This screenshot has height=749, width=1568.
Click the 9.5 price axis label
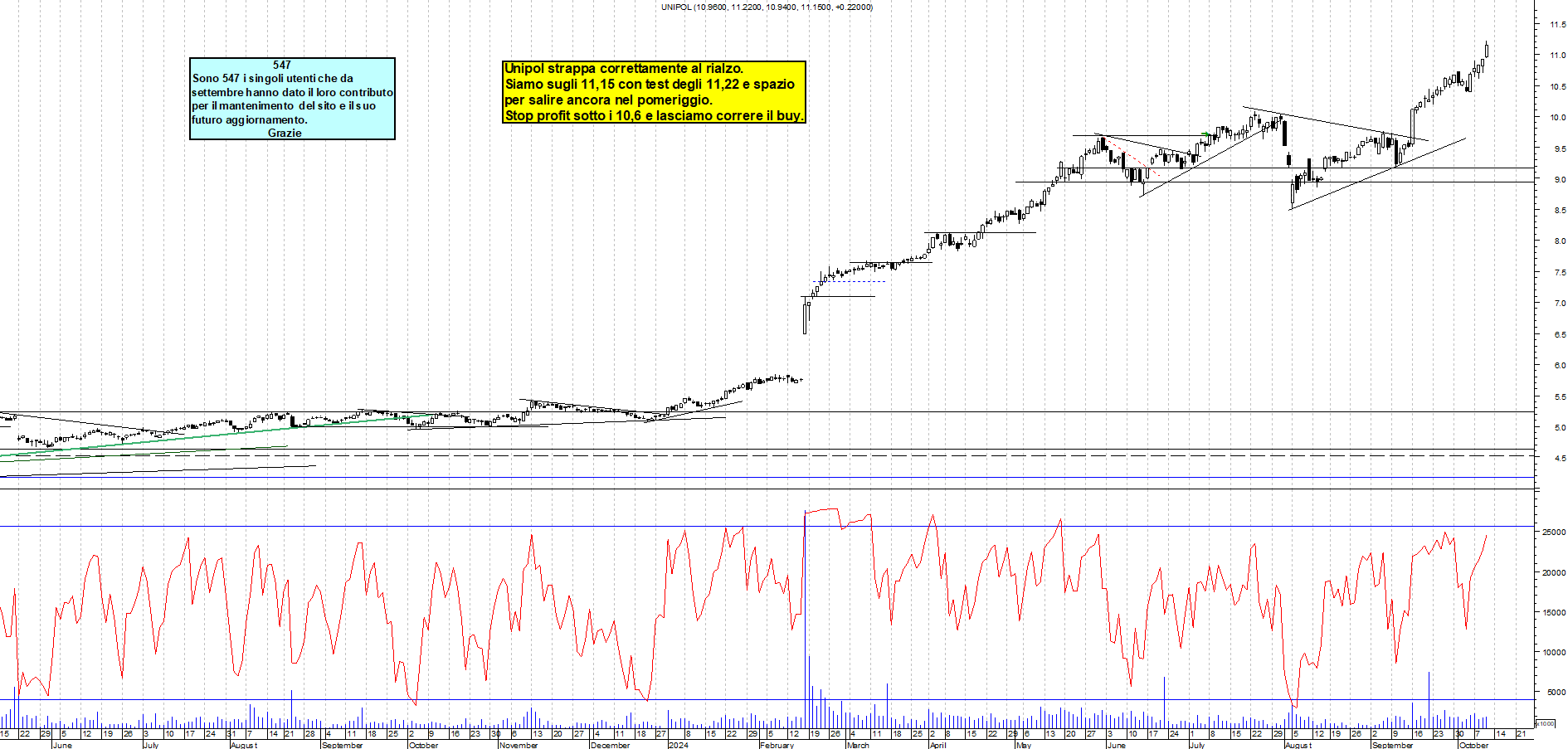click(1560, 148)
